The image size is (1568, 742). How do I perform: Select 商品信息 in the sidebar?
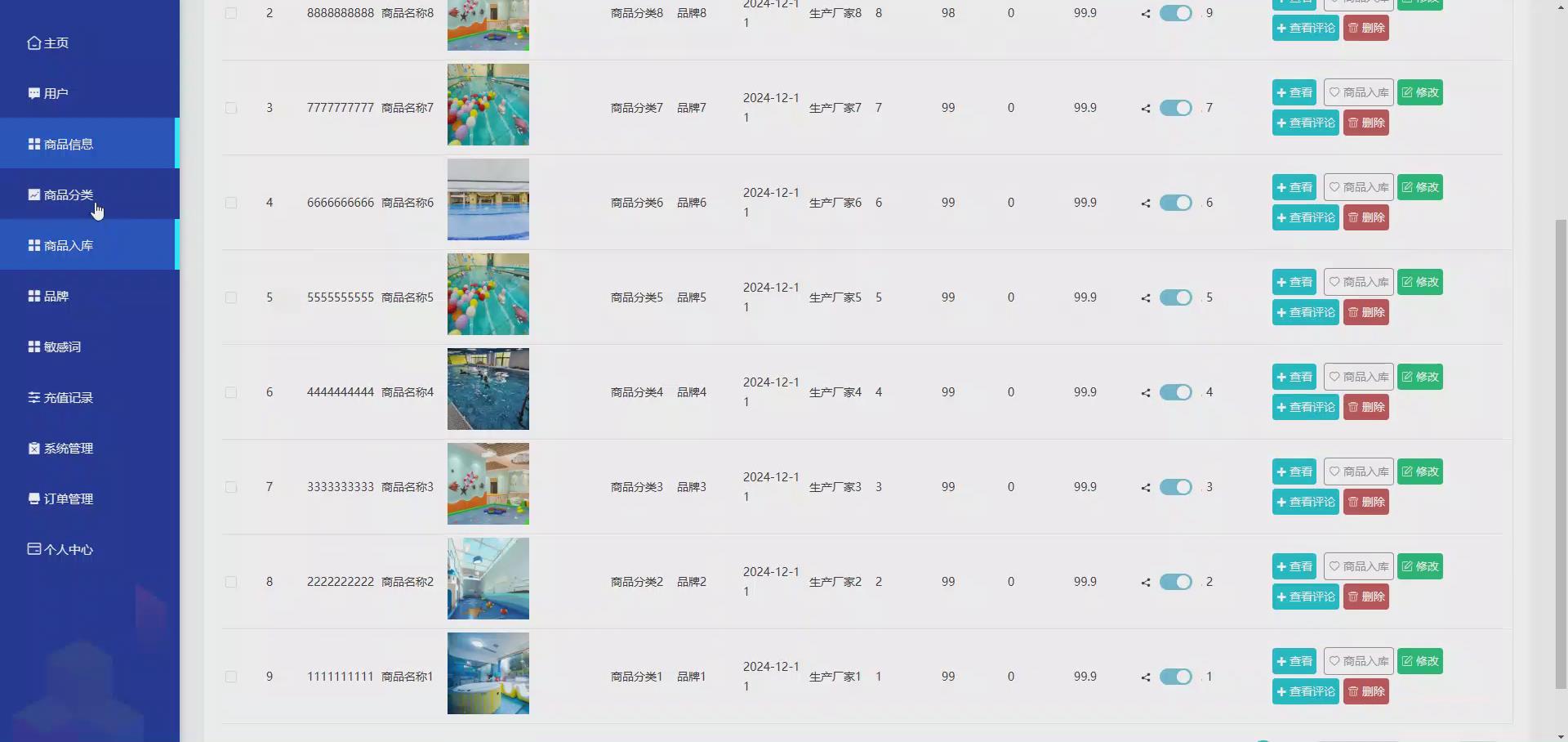pos(90,144)
